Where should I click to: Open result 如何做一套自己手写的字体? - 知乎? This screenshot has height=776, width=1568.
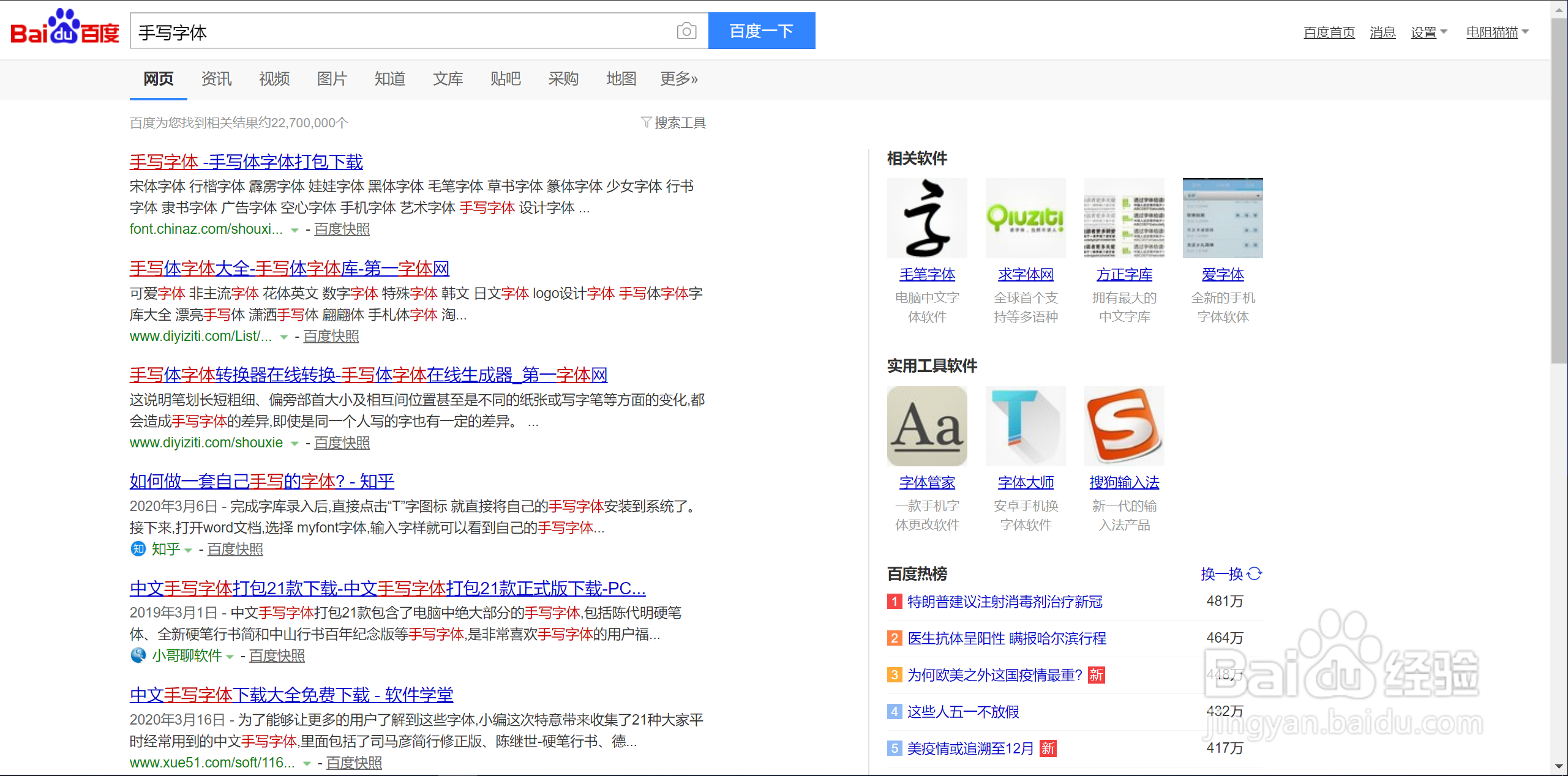[x=261, y=481]
